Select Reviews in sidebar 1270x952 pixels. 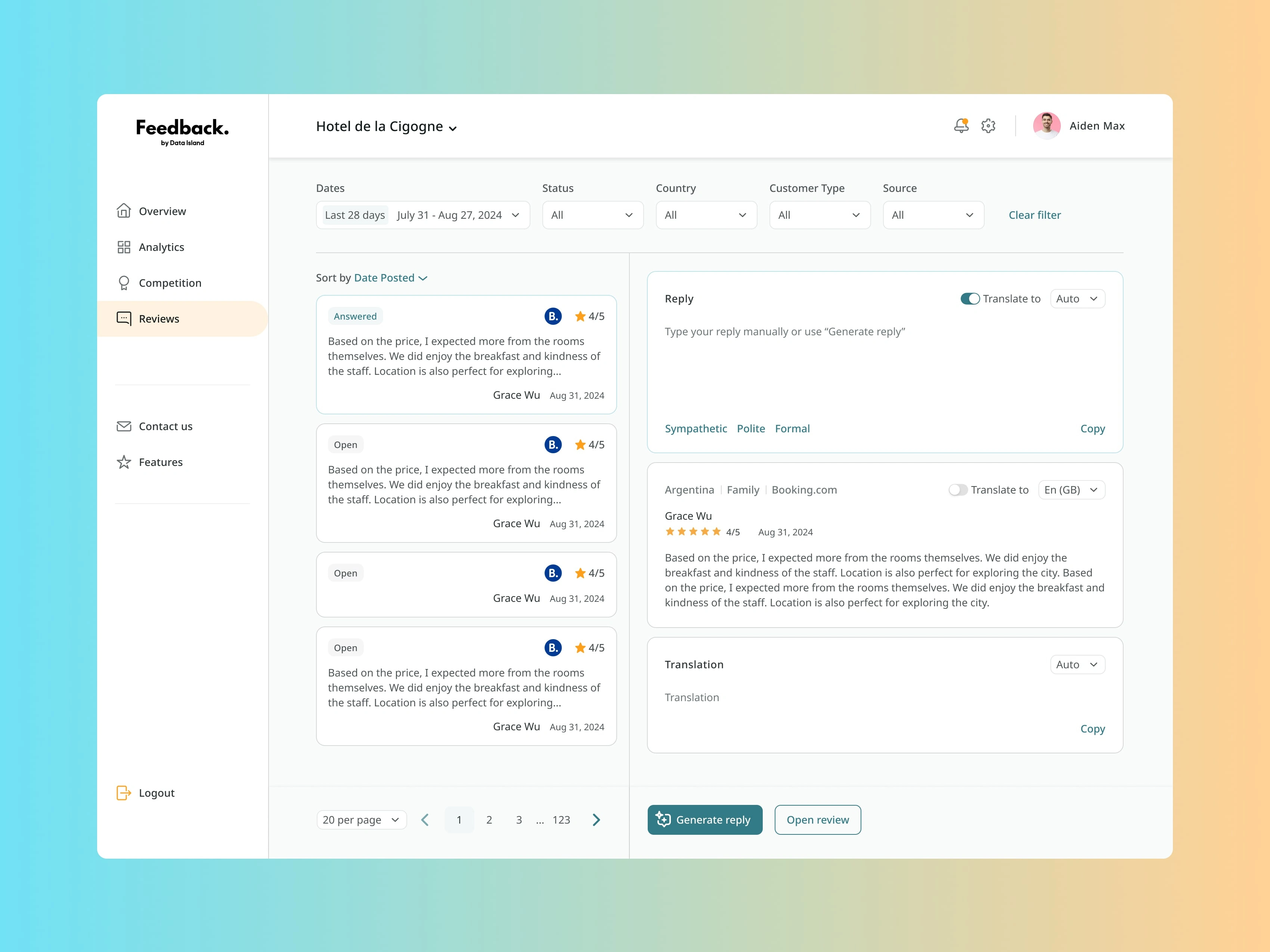click(182, 318)
